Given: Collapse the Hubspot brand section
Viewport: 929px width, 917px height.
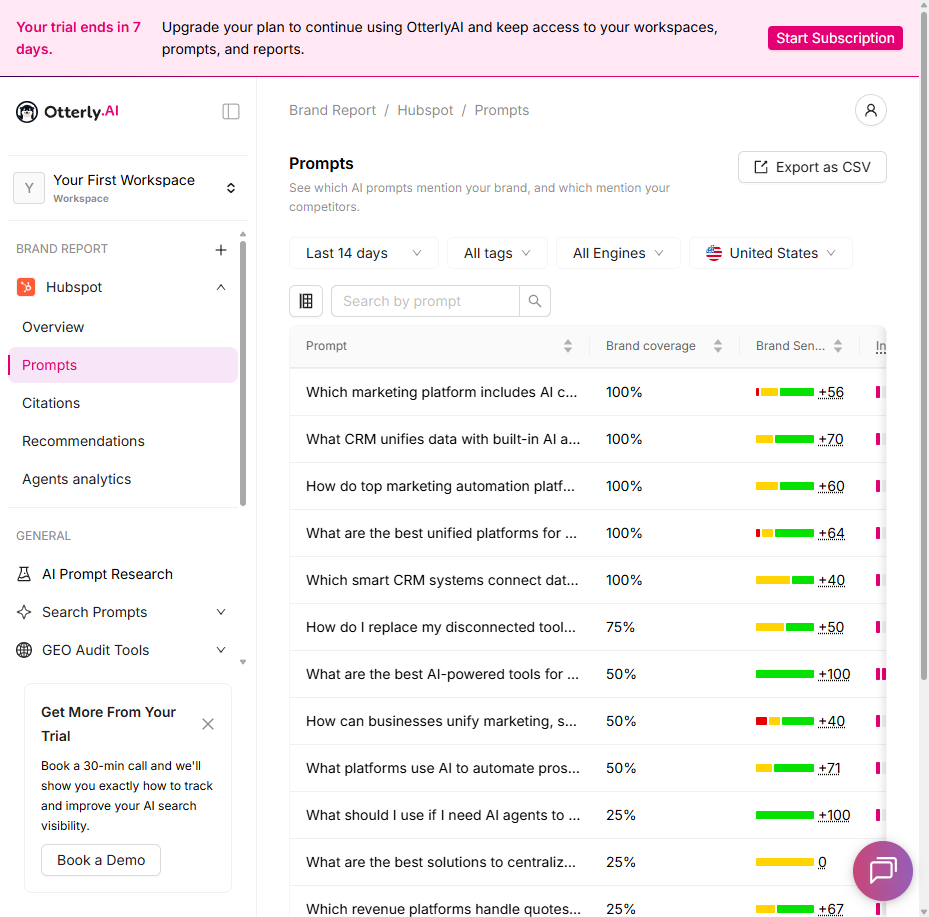Looking at the screenshot, I should 221,287.
